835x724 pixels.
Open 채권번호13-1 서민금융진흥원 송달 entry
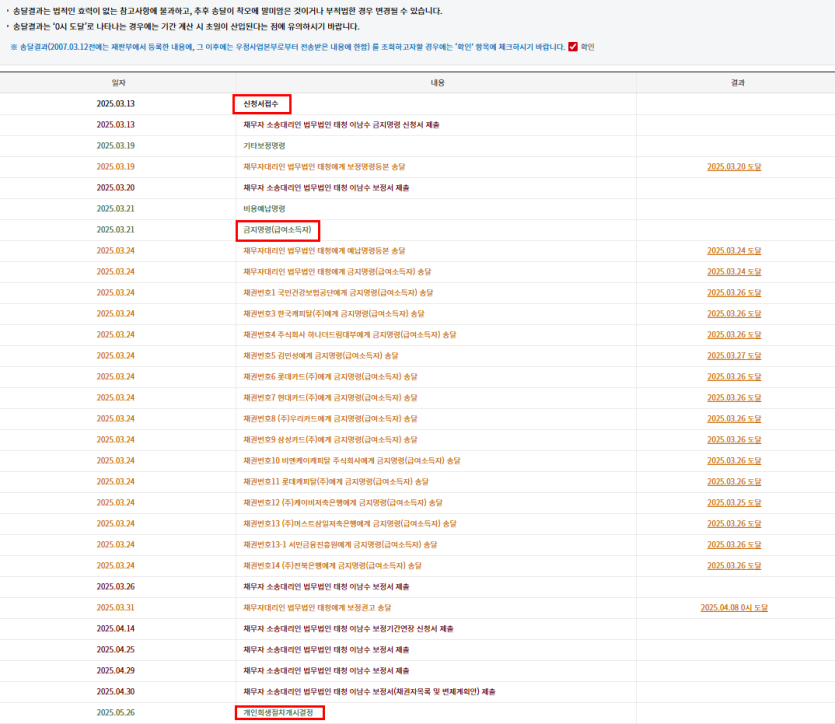(x=340, y=545)
